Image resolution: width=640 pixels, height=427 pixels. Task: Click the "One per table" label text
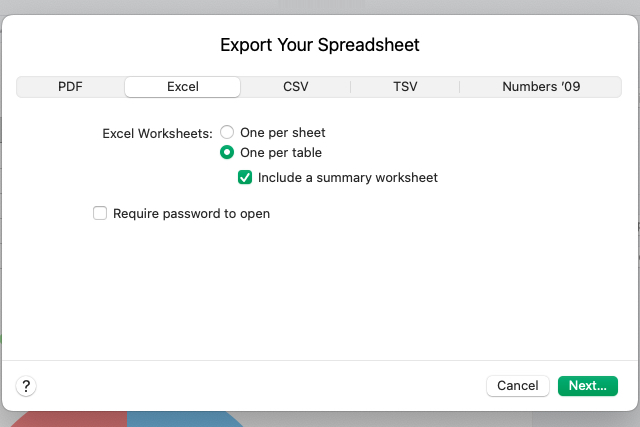tap(281, 153)
